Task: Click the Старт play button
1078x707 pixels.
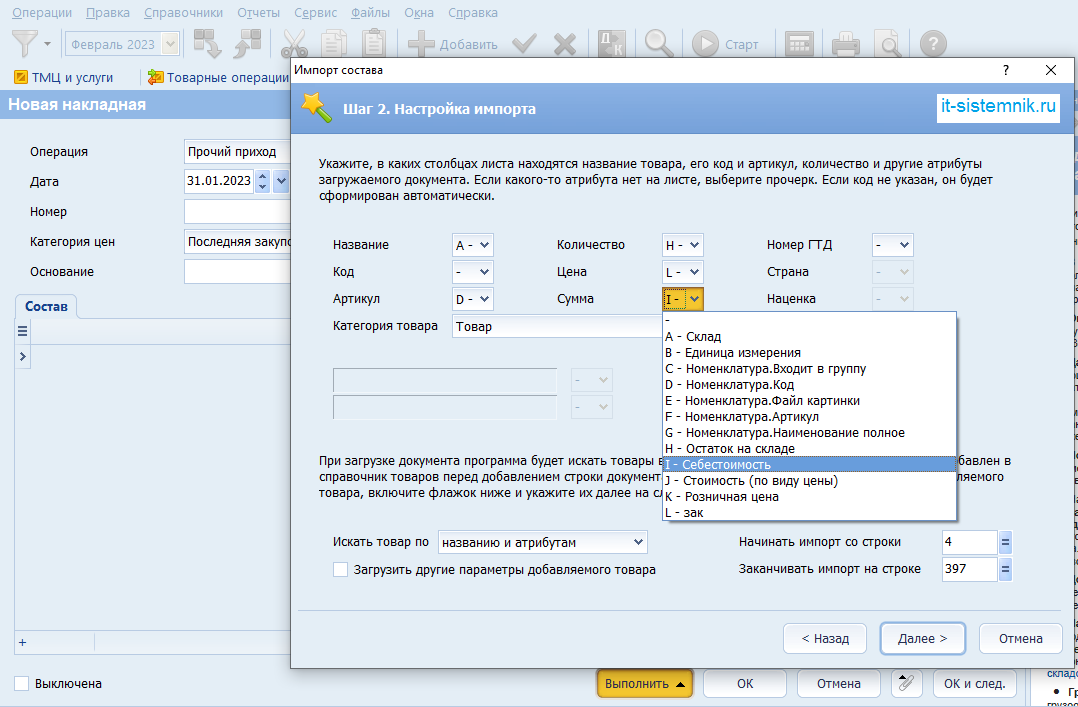Action: (x=725, y=45)
